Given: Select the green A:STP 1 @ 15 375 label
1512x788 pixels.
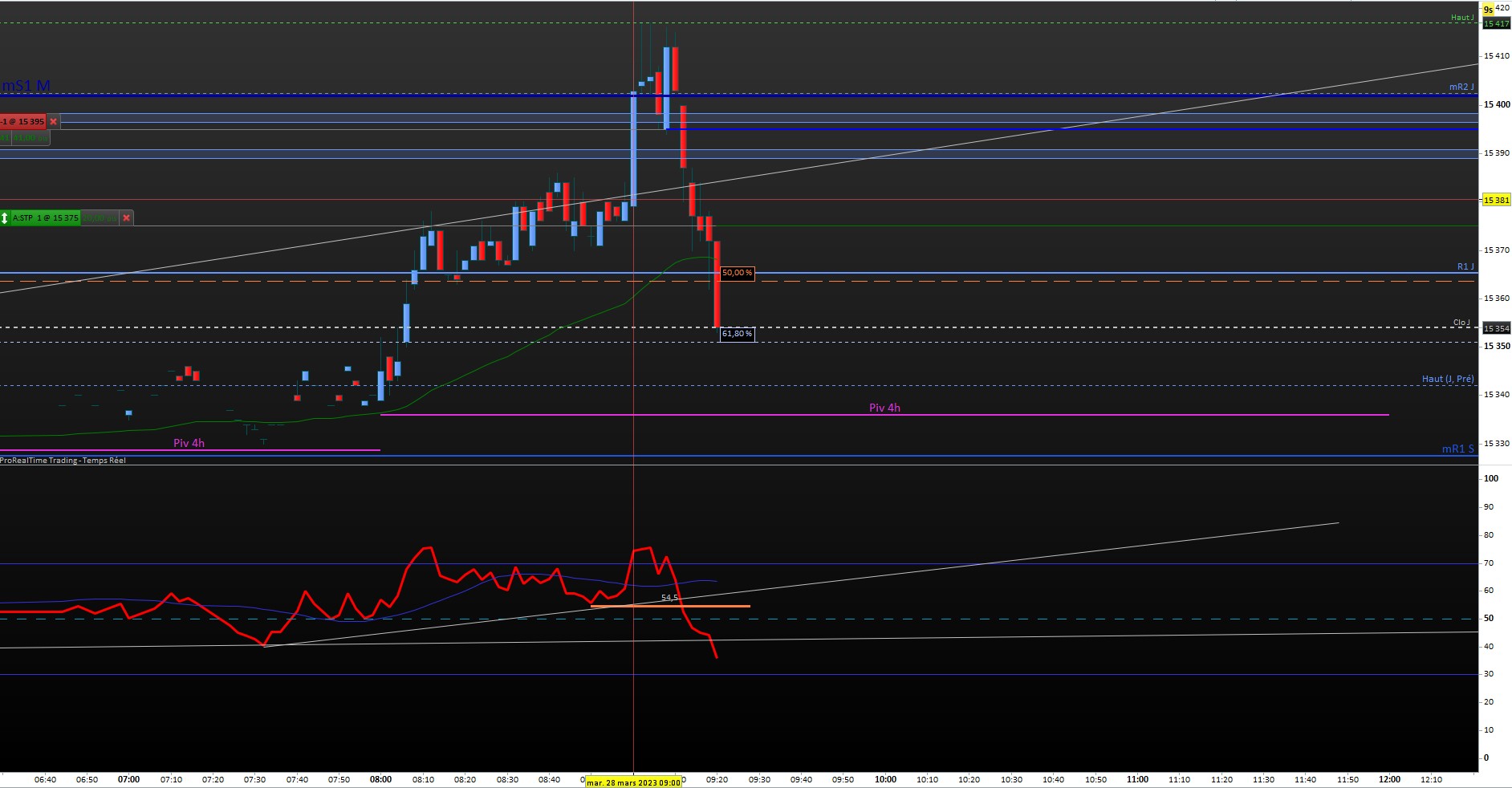Looking at the screenshot, I should click(x=45, y=217).
